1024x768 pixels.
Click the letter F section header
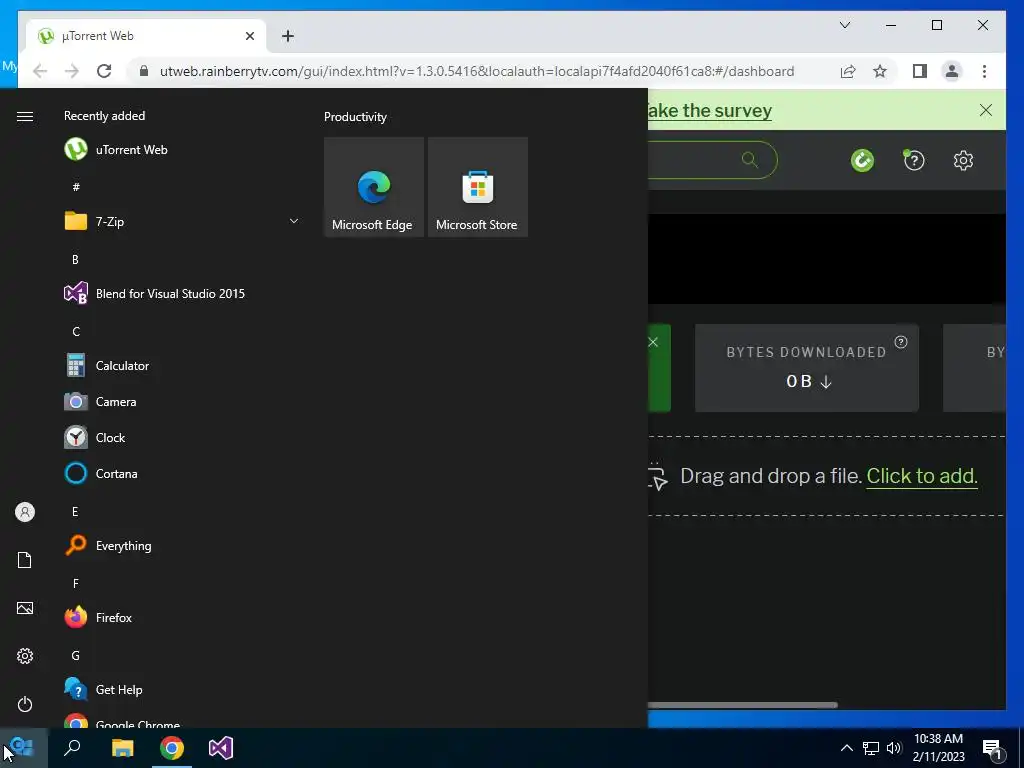[x=76, y=584]
